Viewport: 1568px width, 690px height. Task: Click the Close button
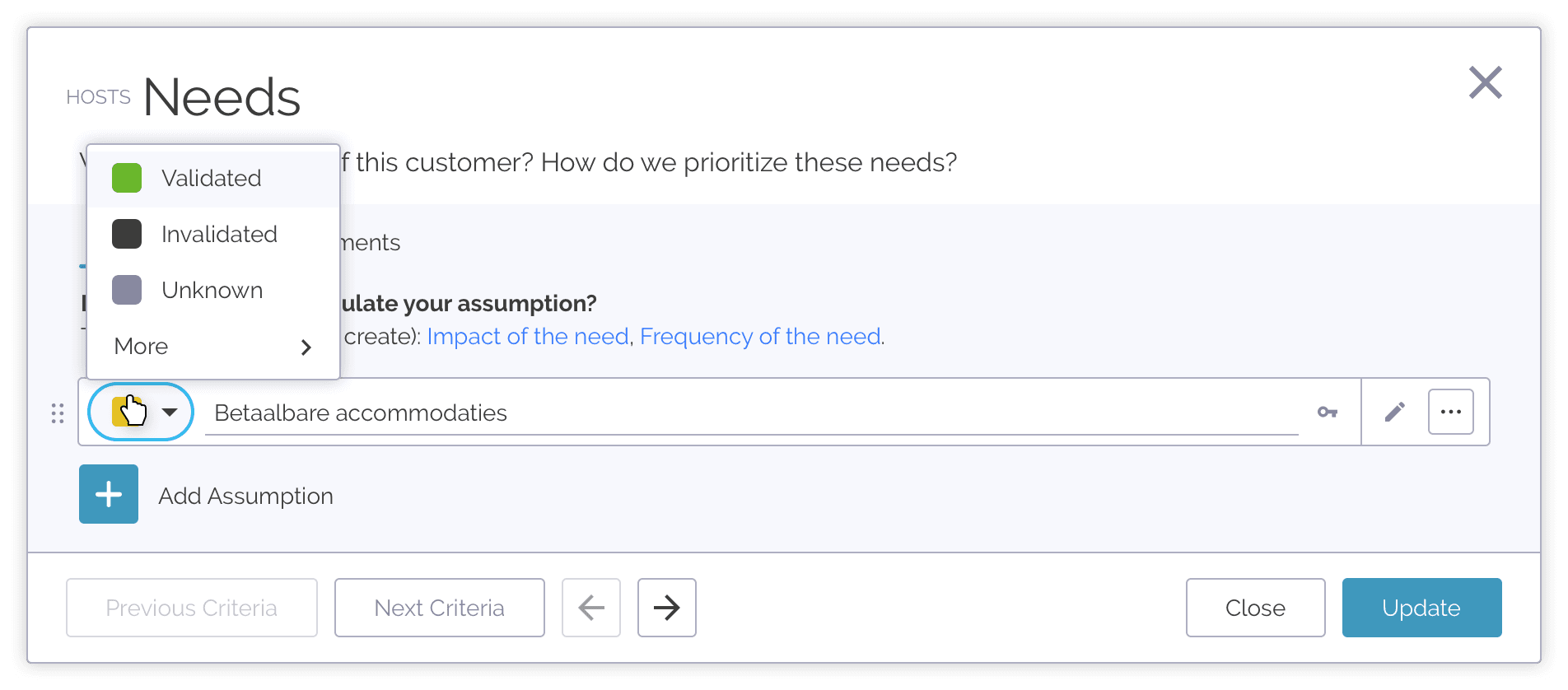[x=1255, y=608]
